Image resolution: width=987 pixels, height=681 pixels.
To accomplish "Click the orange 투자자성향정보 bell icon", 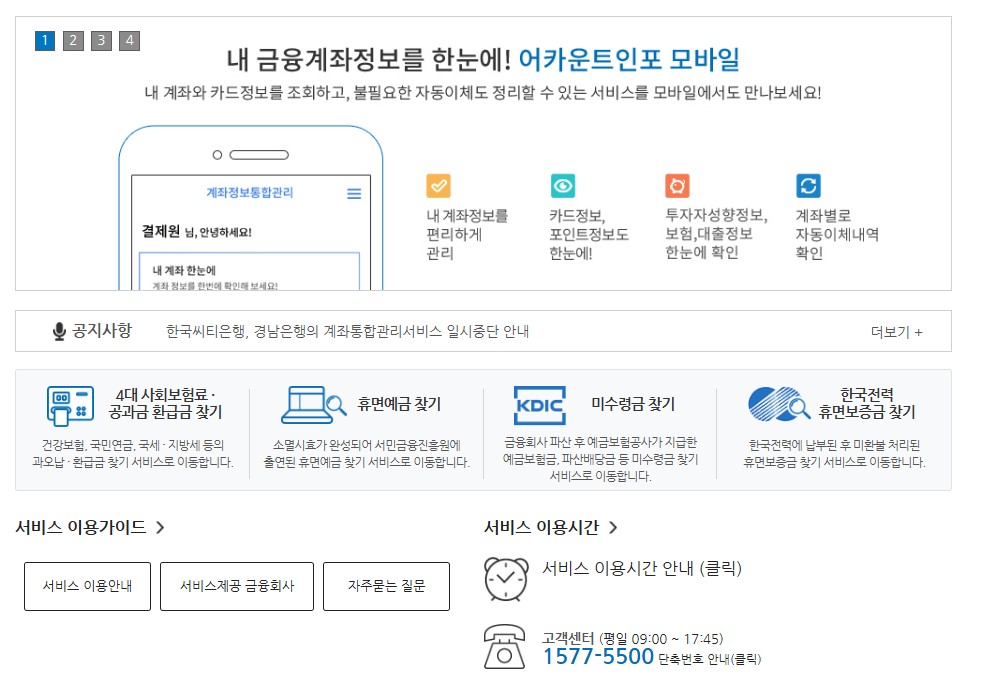I will [x=676, y=185].
